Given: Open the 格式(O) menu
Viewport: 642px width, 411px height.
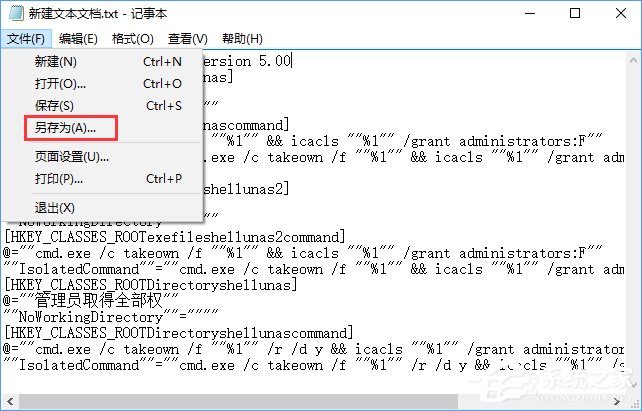Looking at the screenshot, I should tap(132, 39).
